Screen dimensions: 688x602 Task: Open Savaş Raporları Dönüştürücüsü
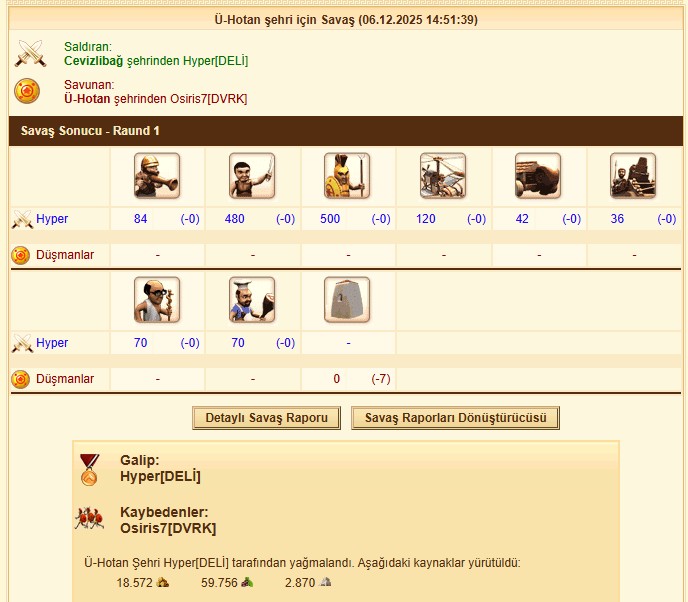coord(455,418)
